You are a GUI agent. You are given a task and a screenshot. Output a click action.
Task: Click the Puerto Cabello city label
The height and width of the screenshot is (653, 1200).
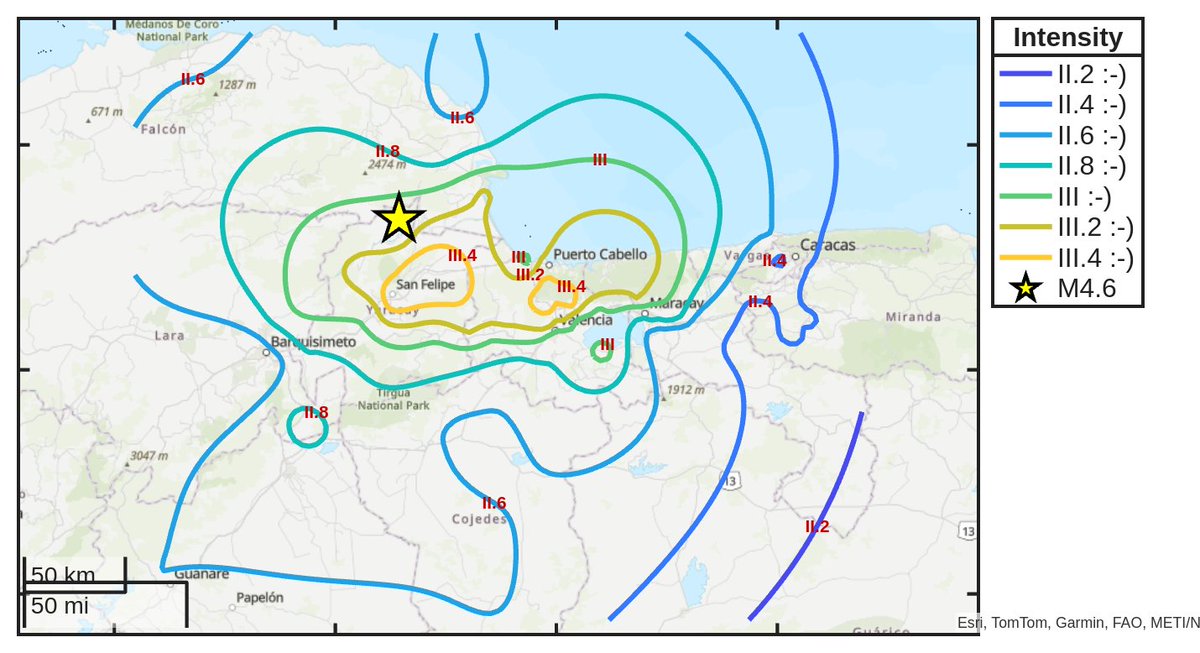click(600, 254)
